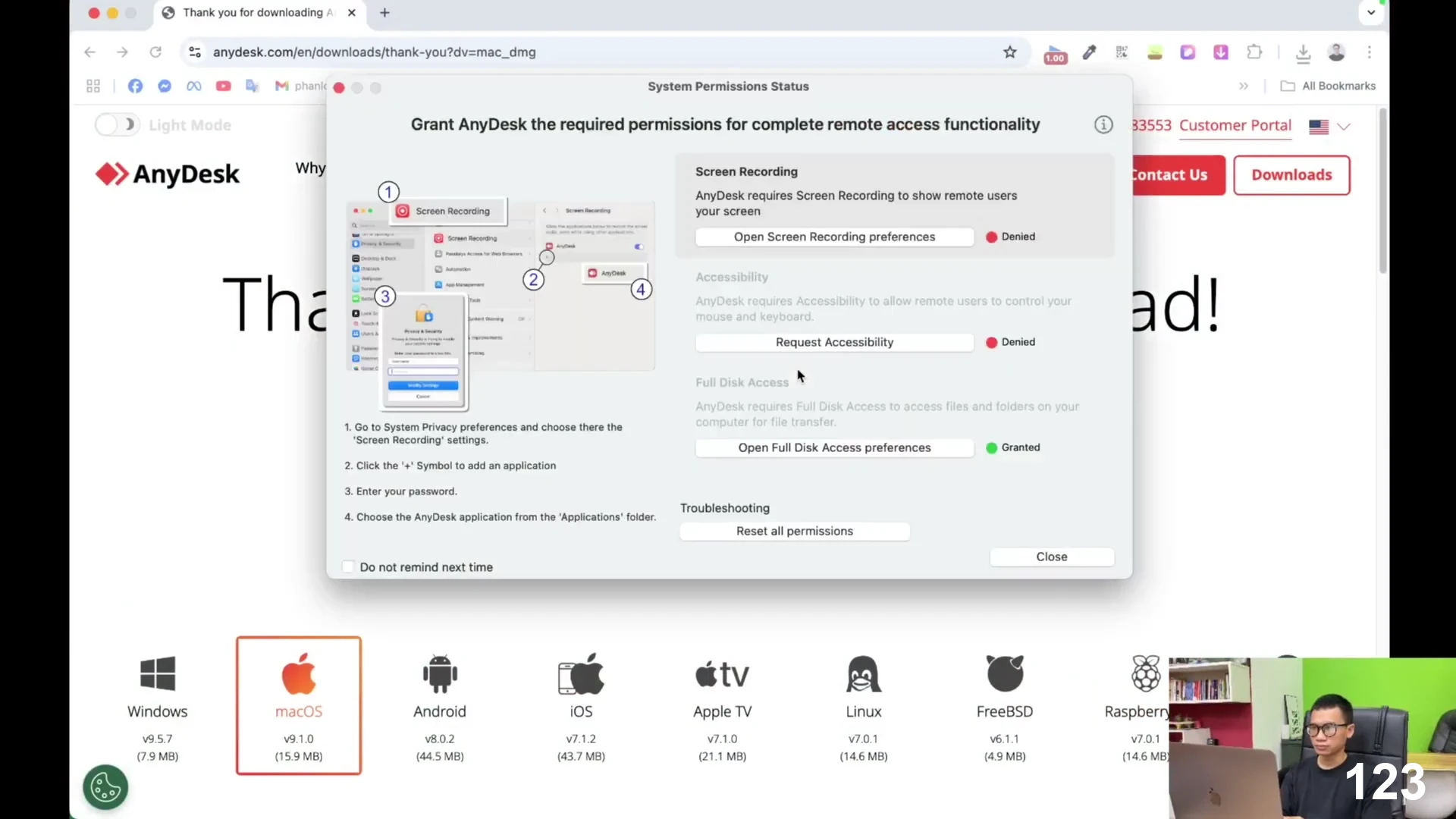Click 'v9.1.0' macOS version text

(x=299, y=739)
